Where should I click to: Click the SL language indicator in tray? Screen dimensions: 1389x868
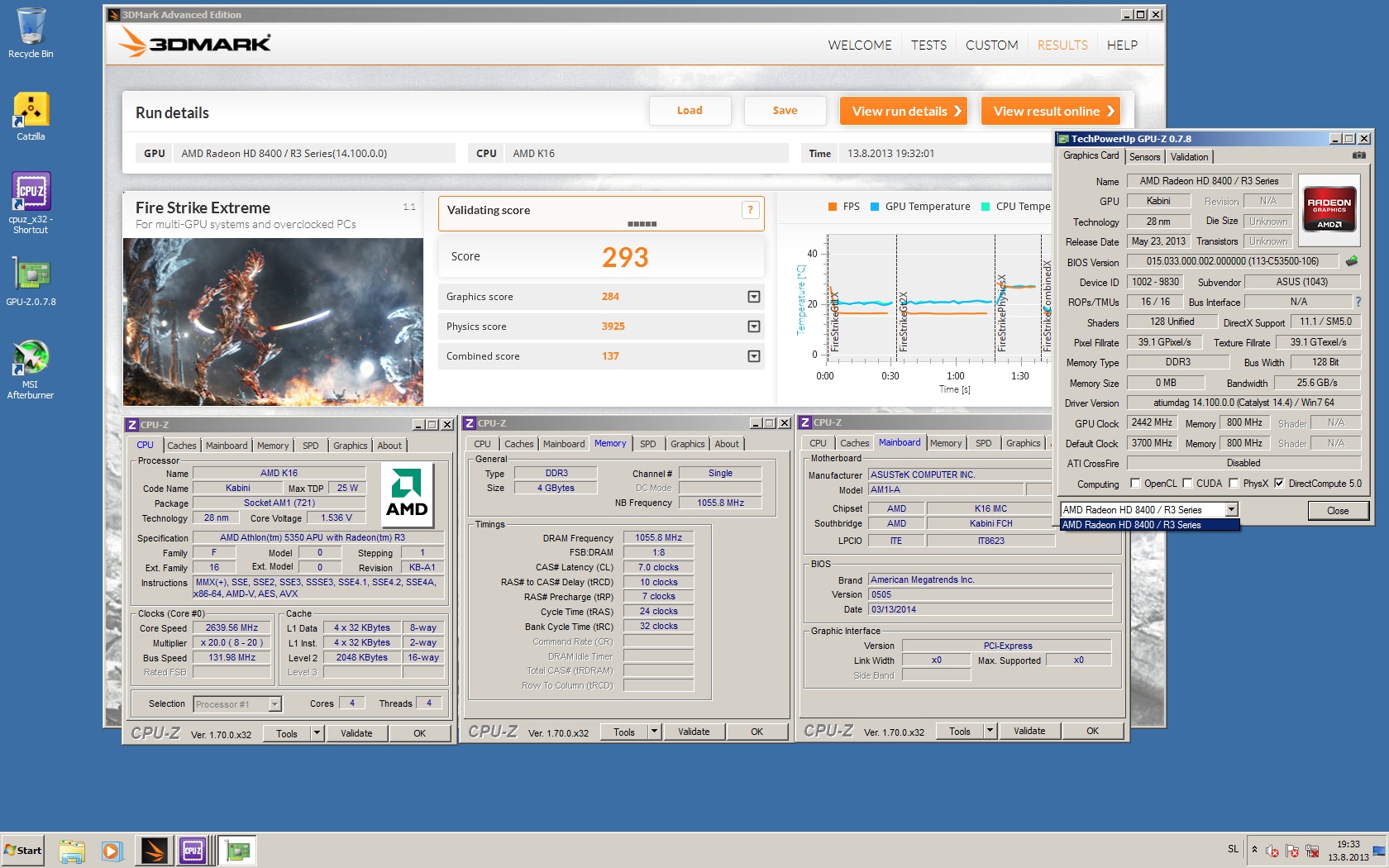1233,849
